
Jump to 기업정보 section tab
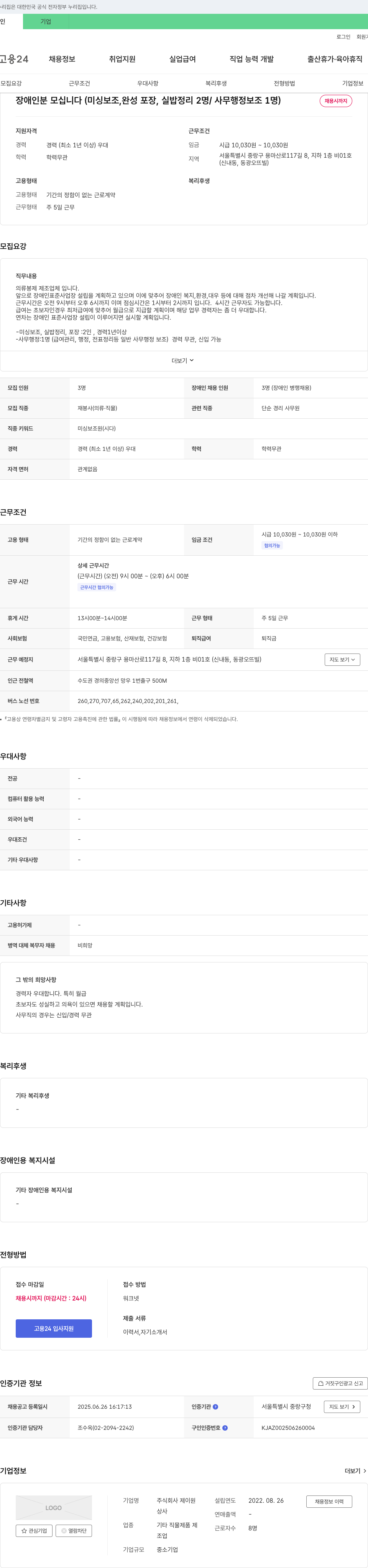(x=352, y=83)
